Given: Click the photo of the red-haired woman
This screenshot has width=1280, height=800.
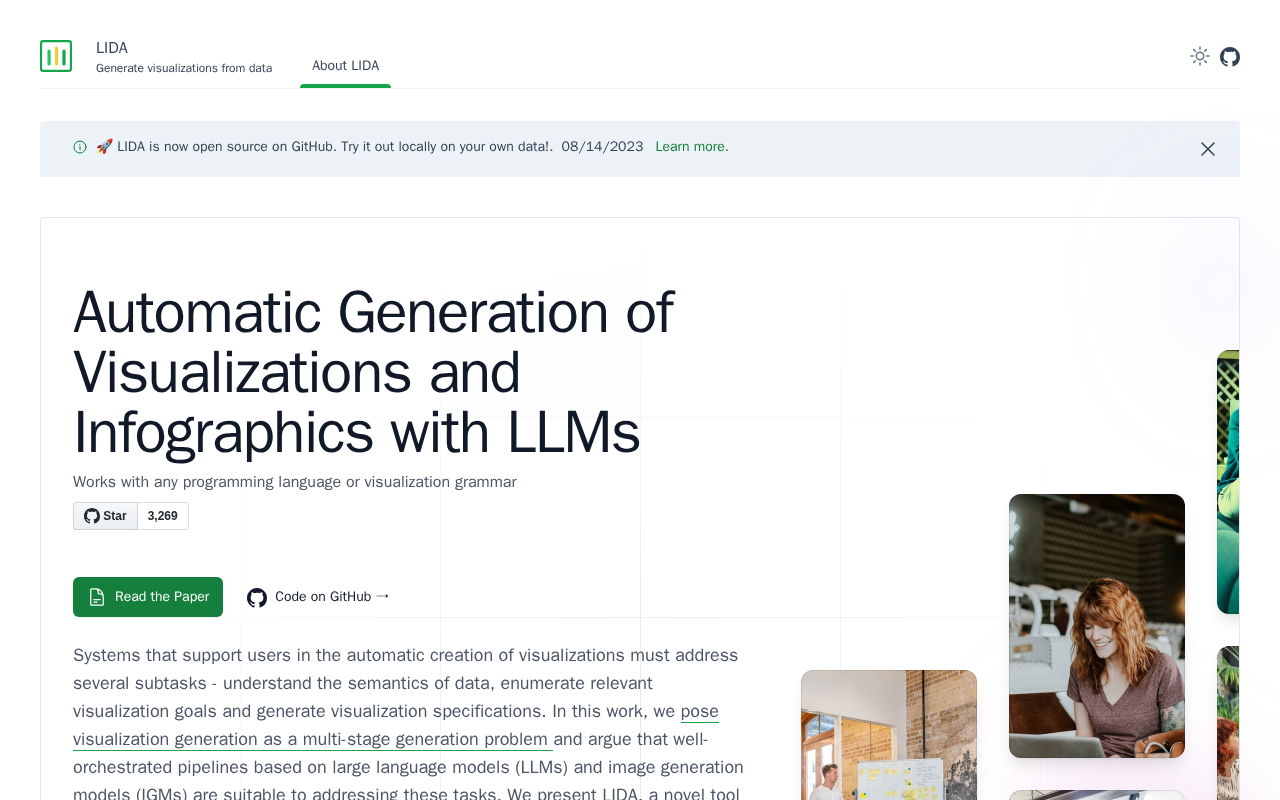Looking at the screenshot, I should pos(1097,626).
